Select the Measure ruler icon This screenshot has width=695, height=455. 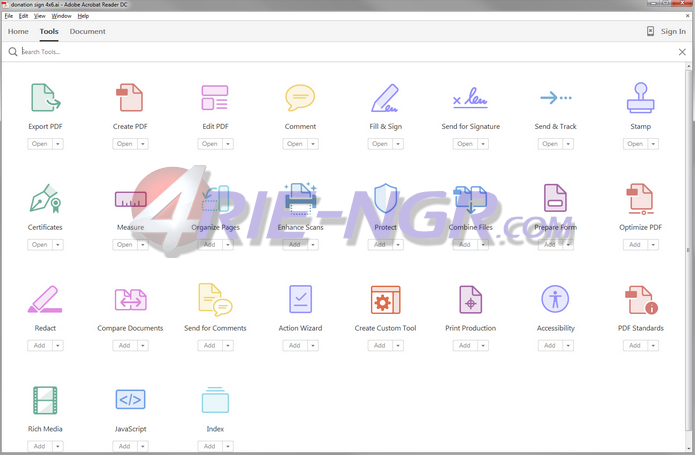(130, 199)
